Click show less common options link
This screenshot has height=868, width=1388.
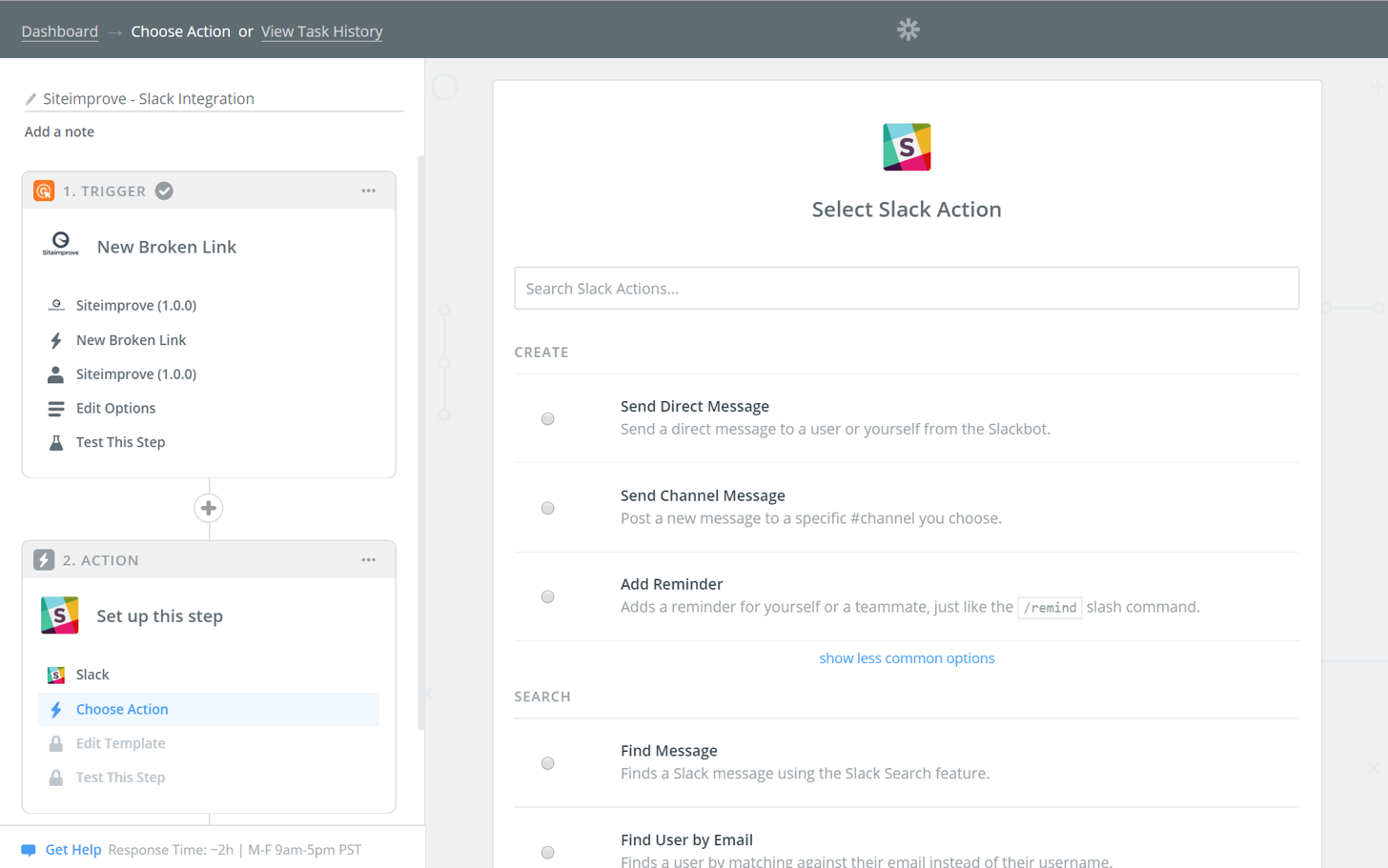(907, 658)
